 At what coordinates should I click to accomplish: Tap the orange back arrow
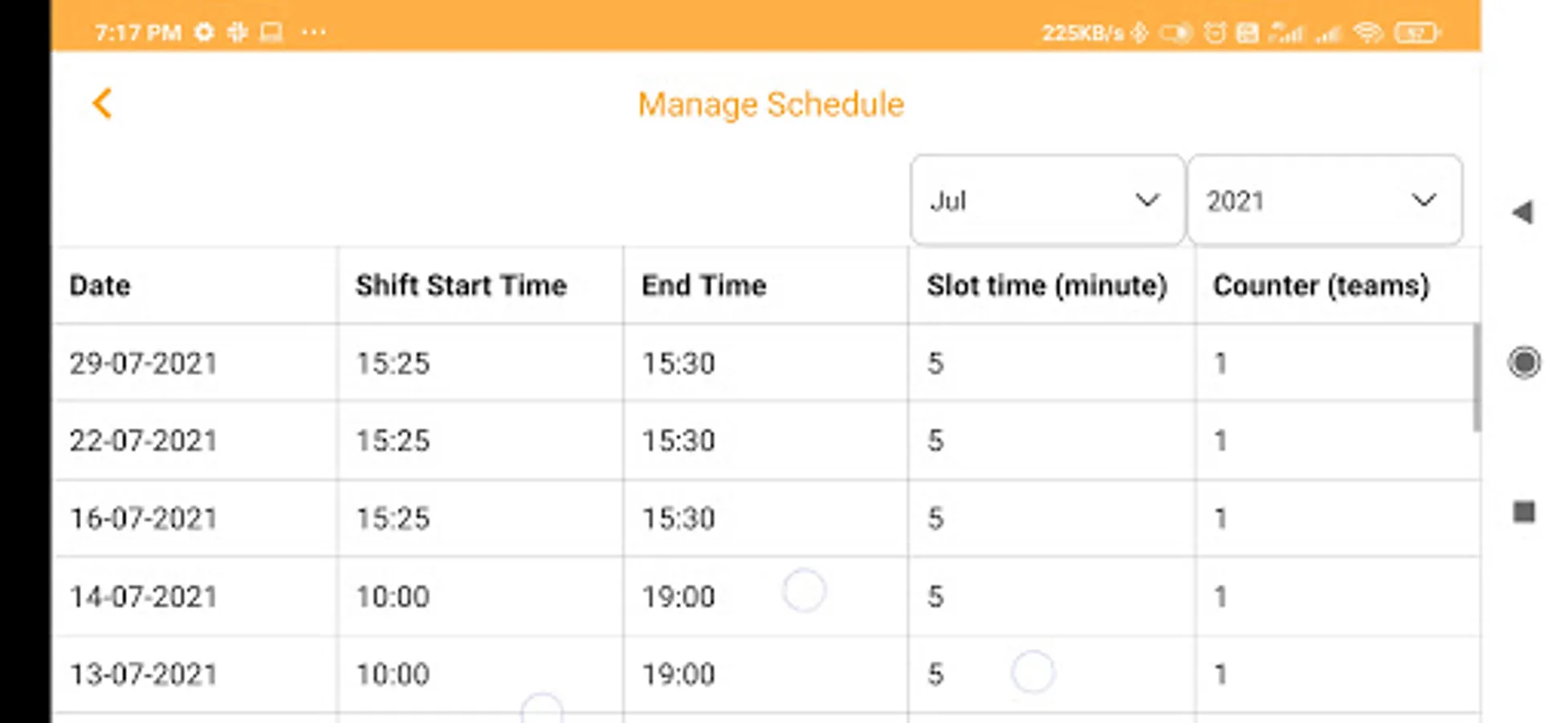102,104
